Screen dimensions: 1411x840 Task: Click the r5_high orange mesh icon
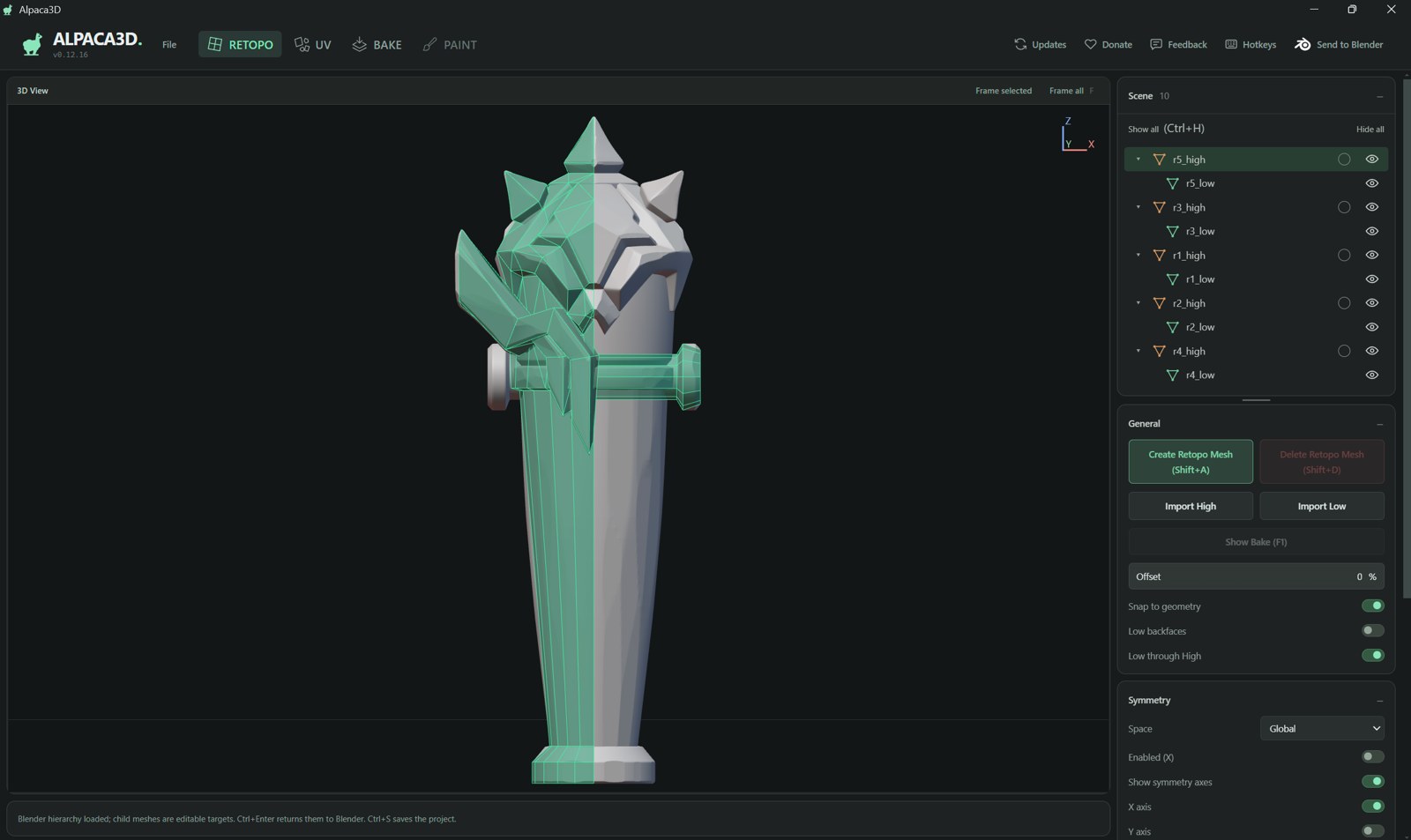click(x=1159, y=160)
